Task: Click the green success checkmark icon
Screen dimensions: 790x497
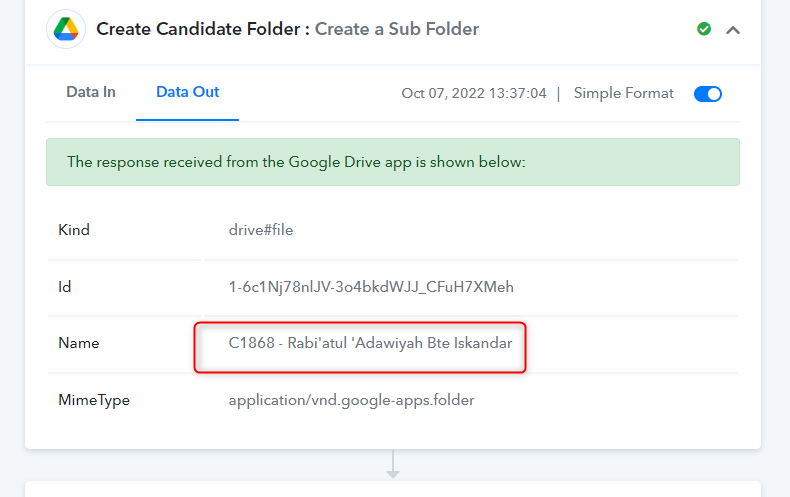Action: (704, 29)
